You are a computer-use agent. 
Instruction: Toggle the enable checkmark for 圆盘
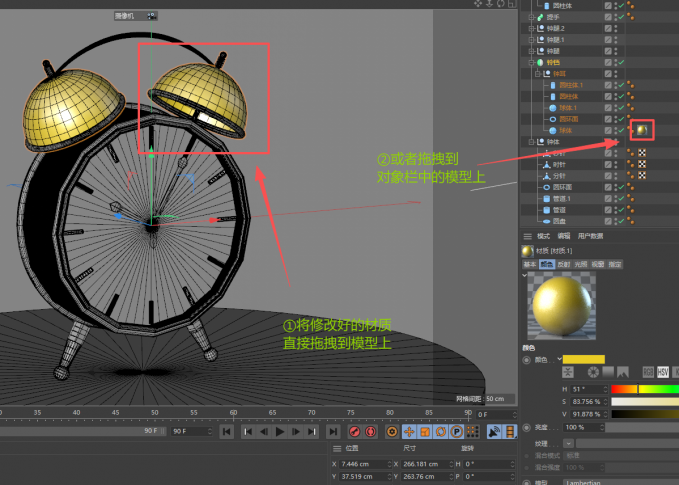(x=620, y=221)
